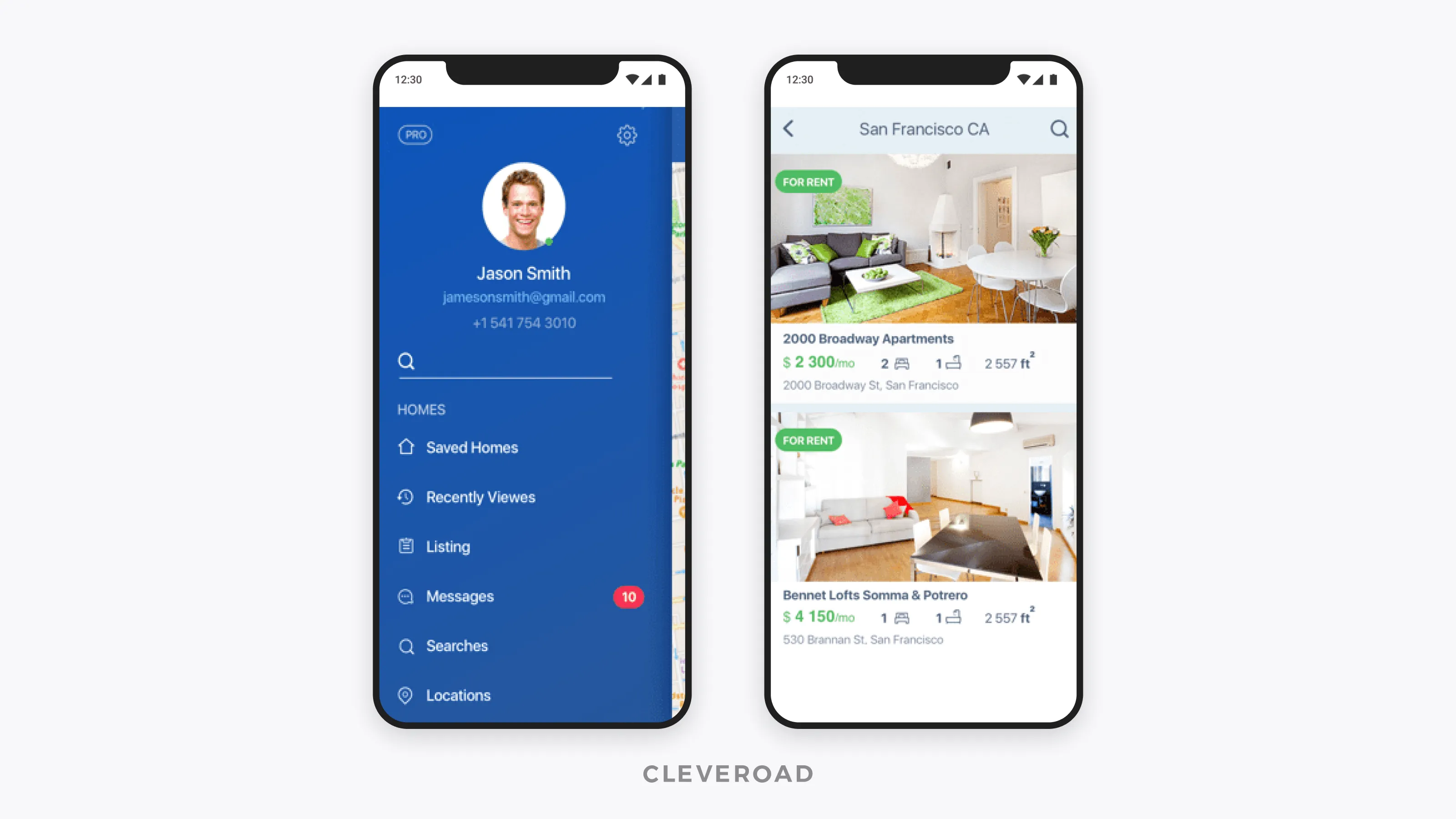
Task: Click the Listing icon
Action: [x=408, y=546]
